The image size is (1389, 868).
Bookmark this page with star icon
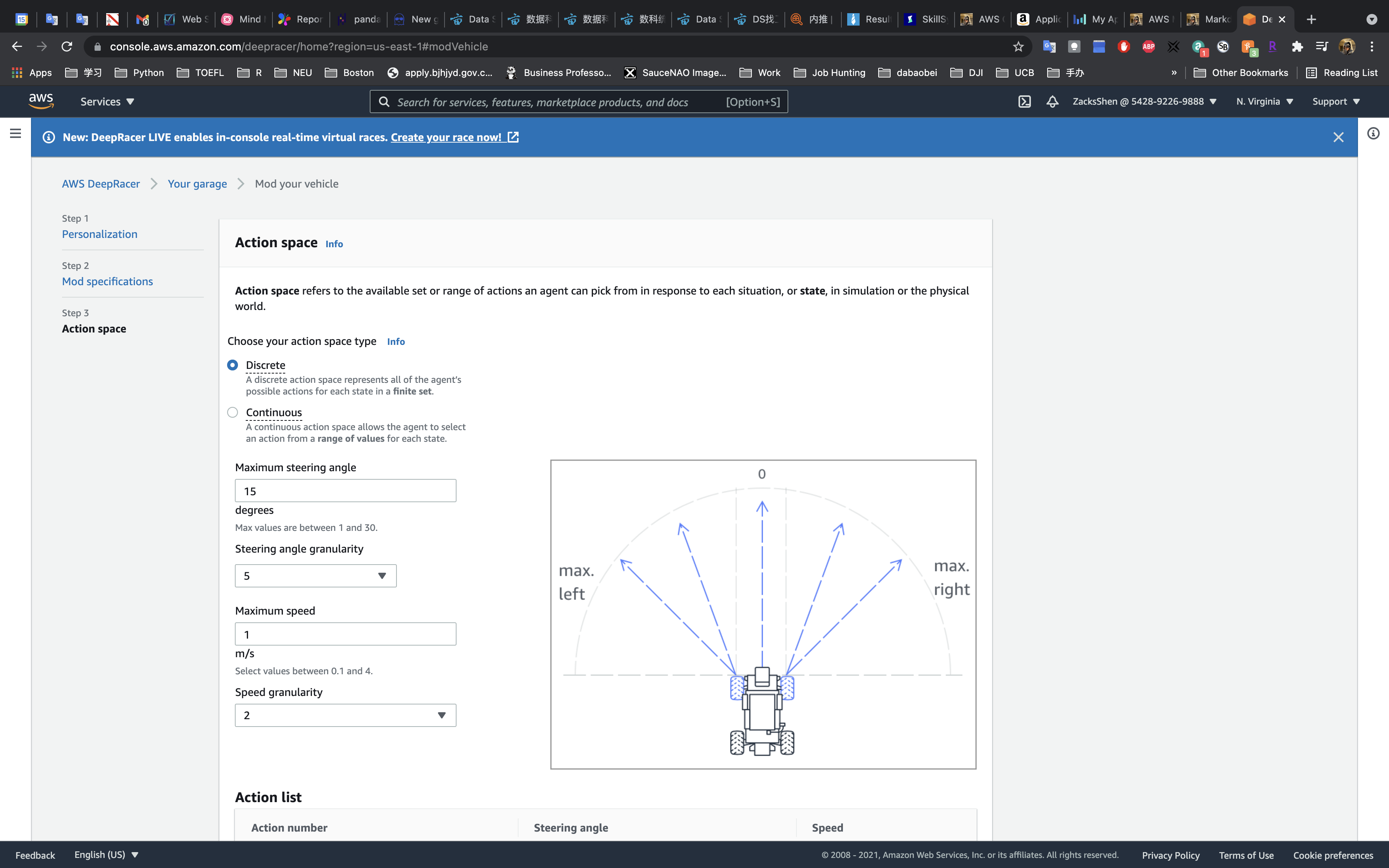coord(1018,46)
